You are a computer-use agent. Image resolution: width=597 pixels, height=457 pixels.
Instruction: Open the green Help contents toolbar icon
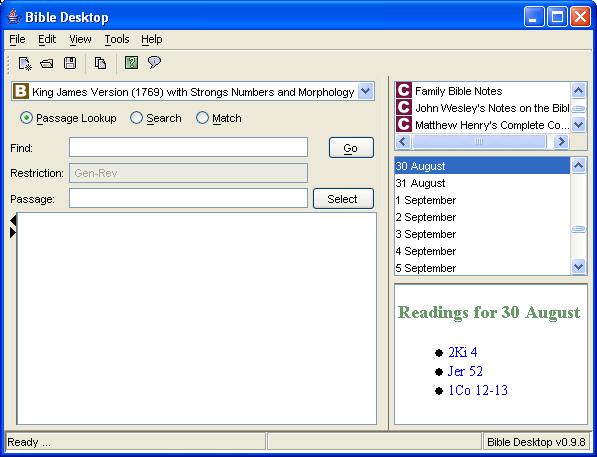(x=131, y=62)
